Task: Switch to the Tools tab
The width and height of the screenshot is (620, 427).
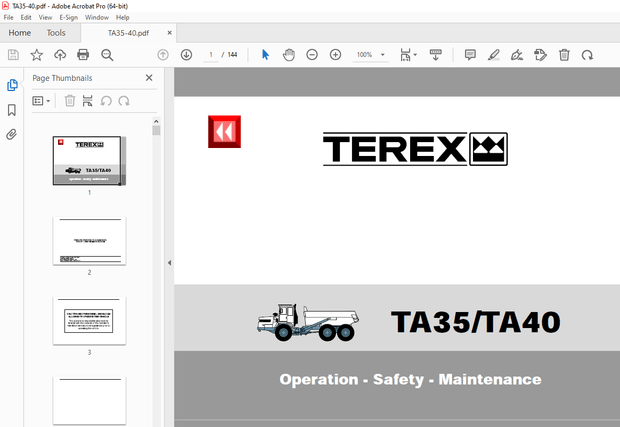Action: [x=56, y=33]
